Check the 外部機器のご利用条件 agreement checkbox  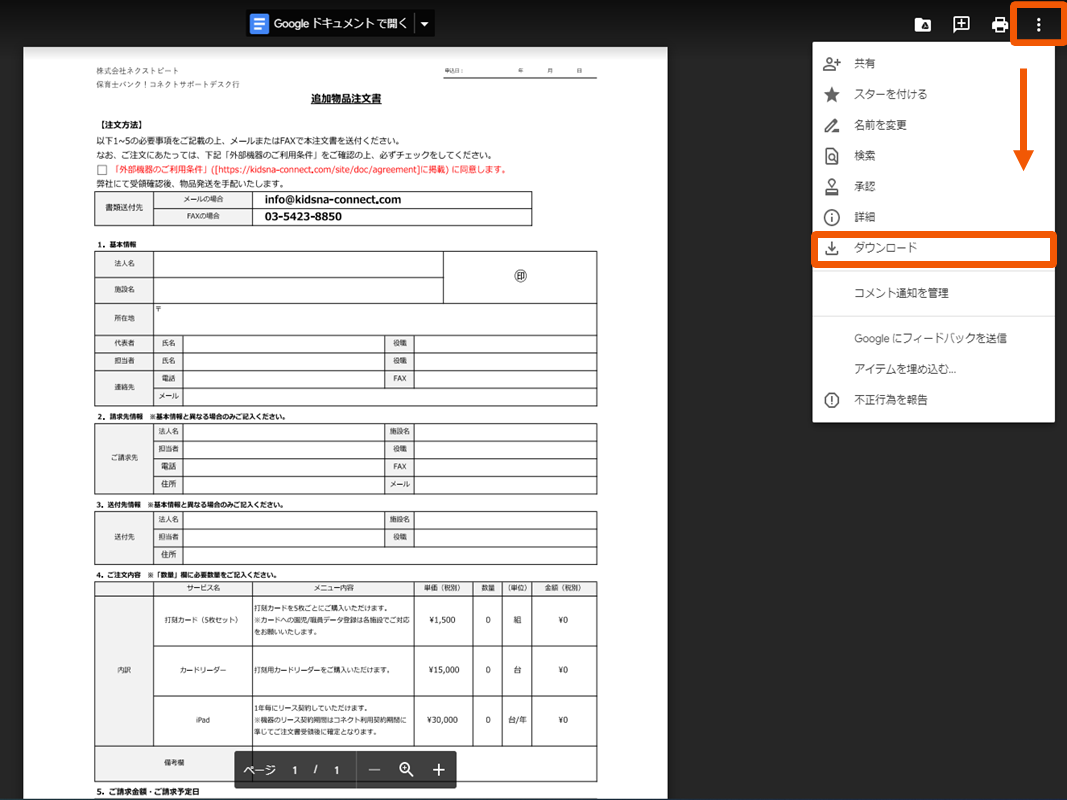(x=102, y=170)
